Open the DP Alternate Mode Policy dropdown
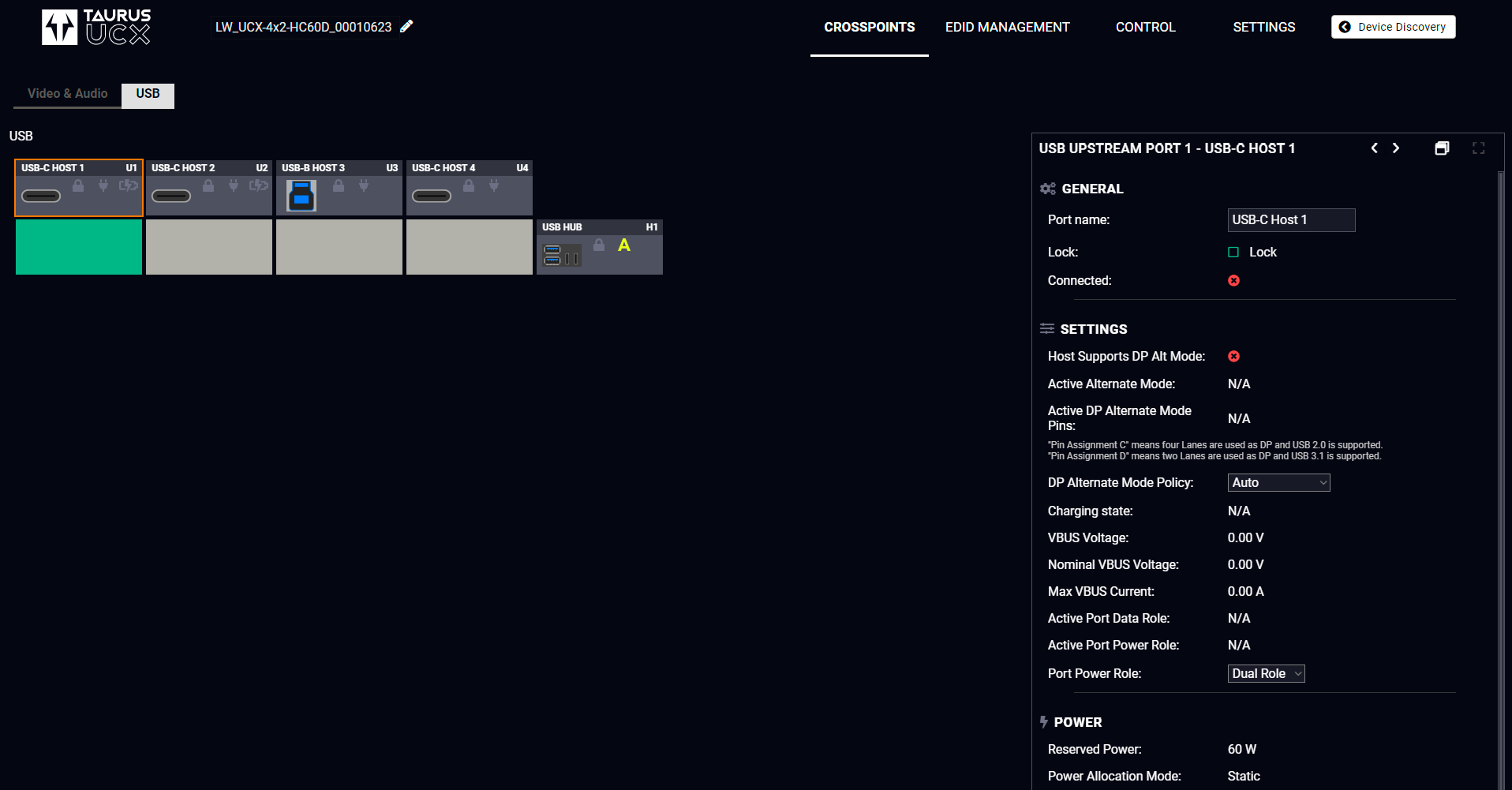 [x=1278, y=482]
